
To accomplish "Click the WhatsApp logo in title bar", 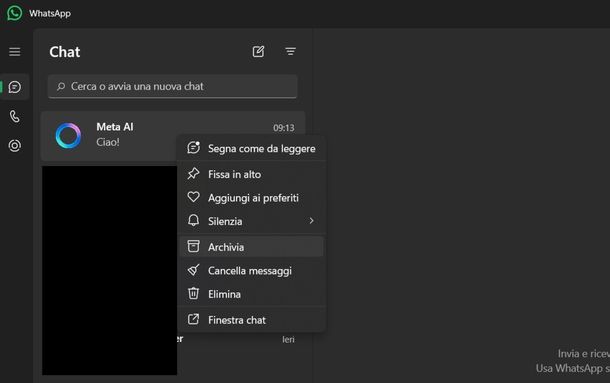I will tap(14, 13).
